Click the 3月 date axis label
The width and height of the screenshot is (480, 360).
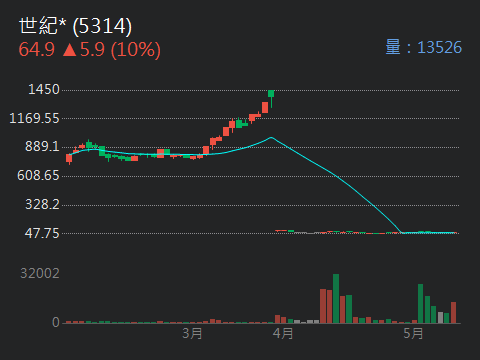point(192,333)
